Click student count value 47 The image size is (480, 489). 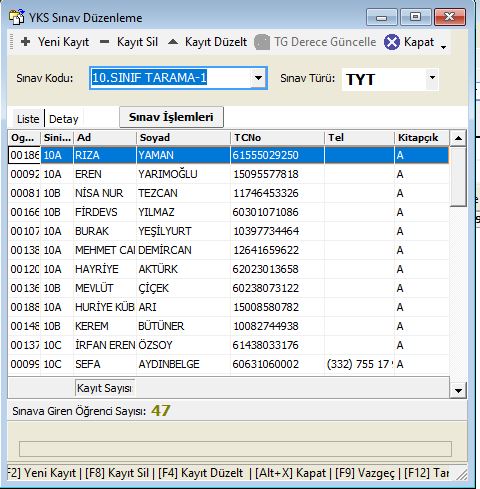pos(161,411)
